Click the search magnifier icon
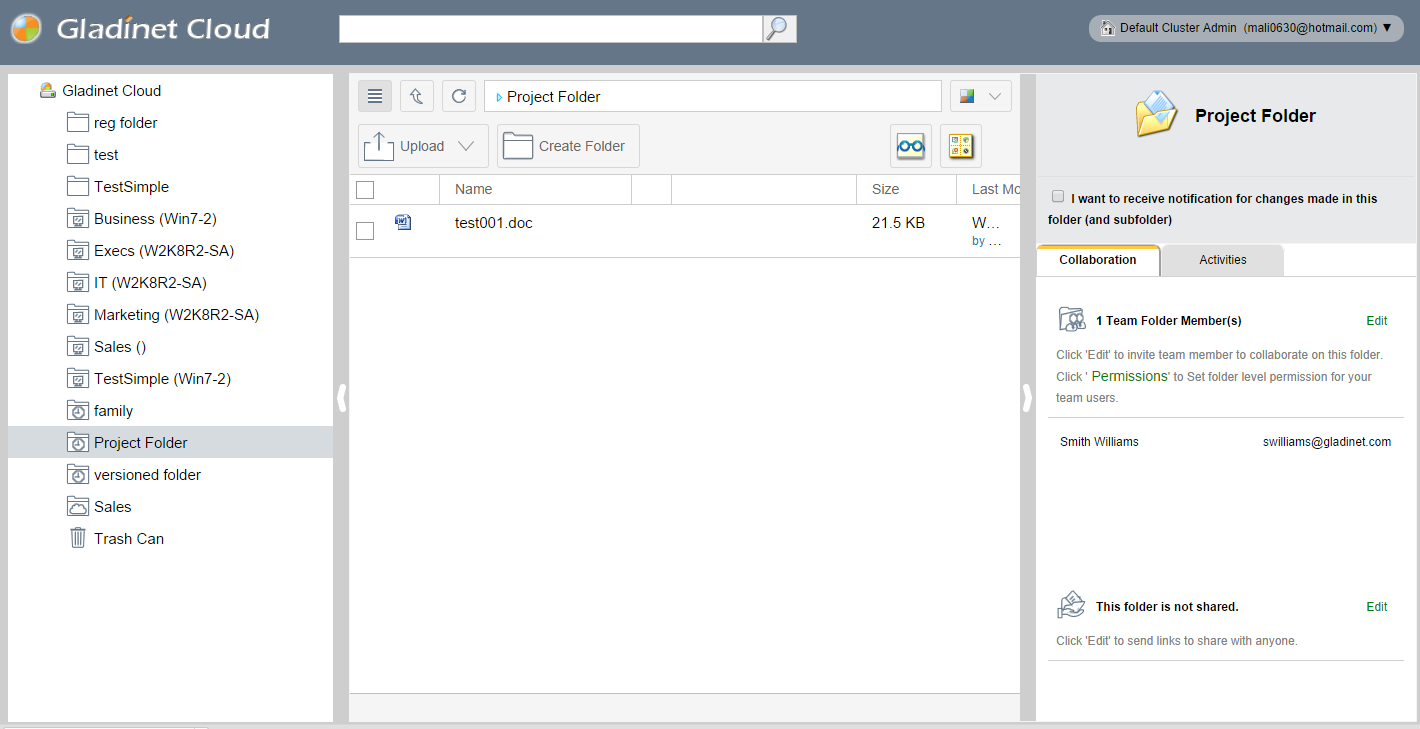 pos(779,29)
